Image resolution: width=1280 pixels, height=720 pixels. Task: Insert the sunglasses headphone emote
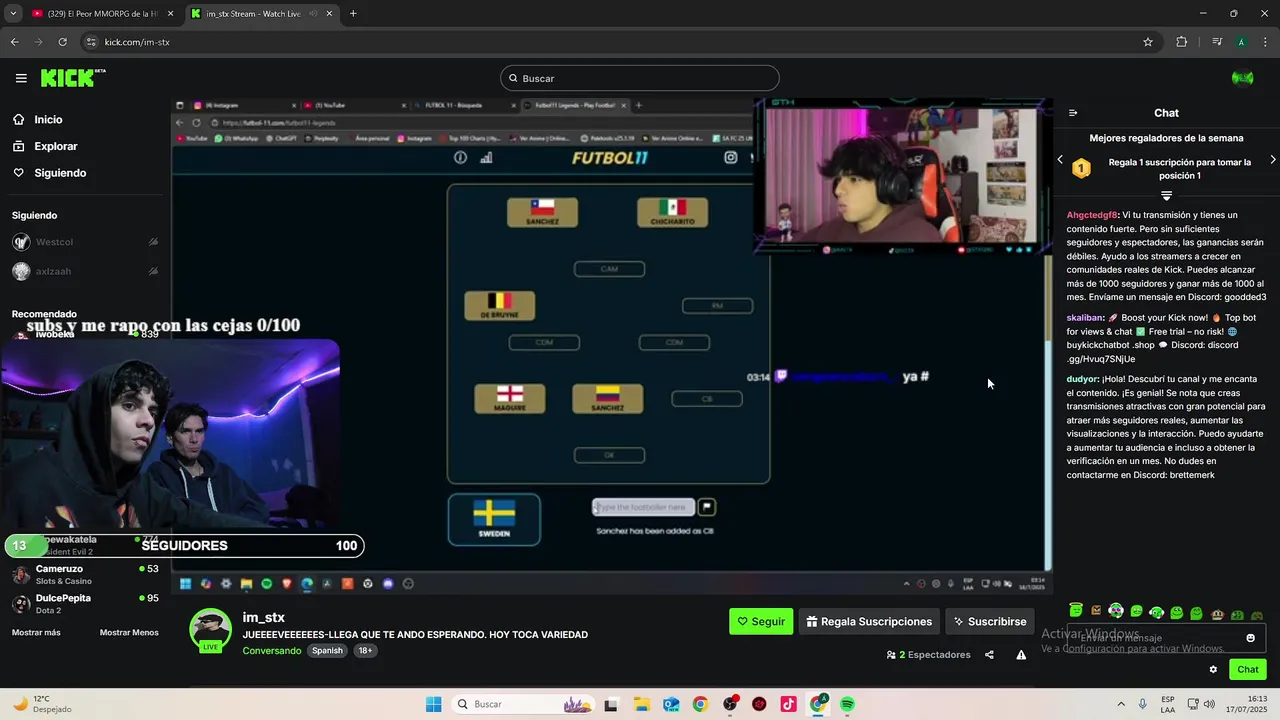[x=1116, y=611]
